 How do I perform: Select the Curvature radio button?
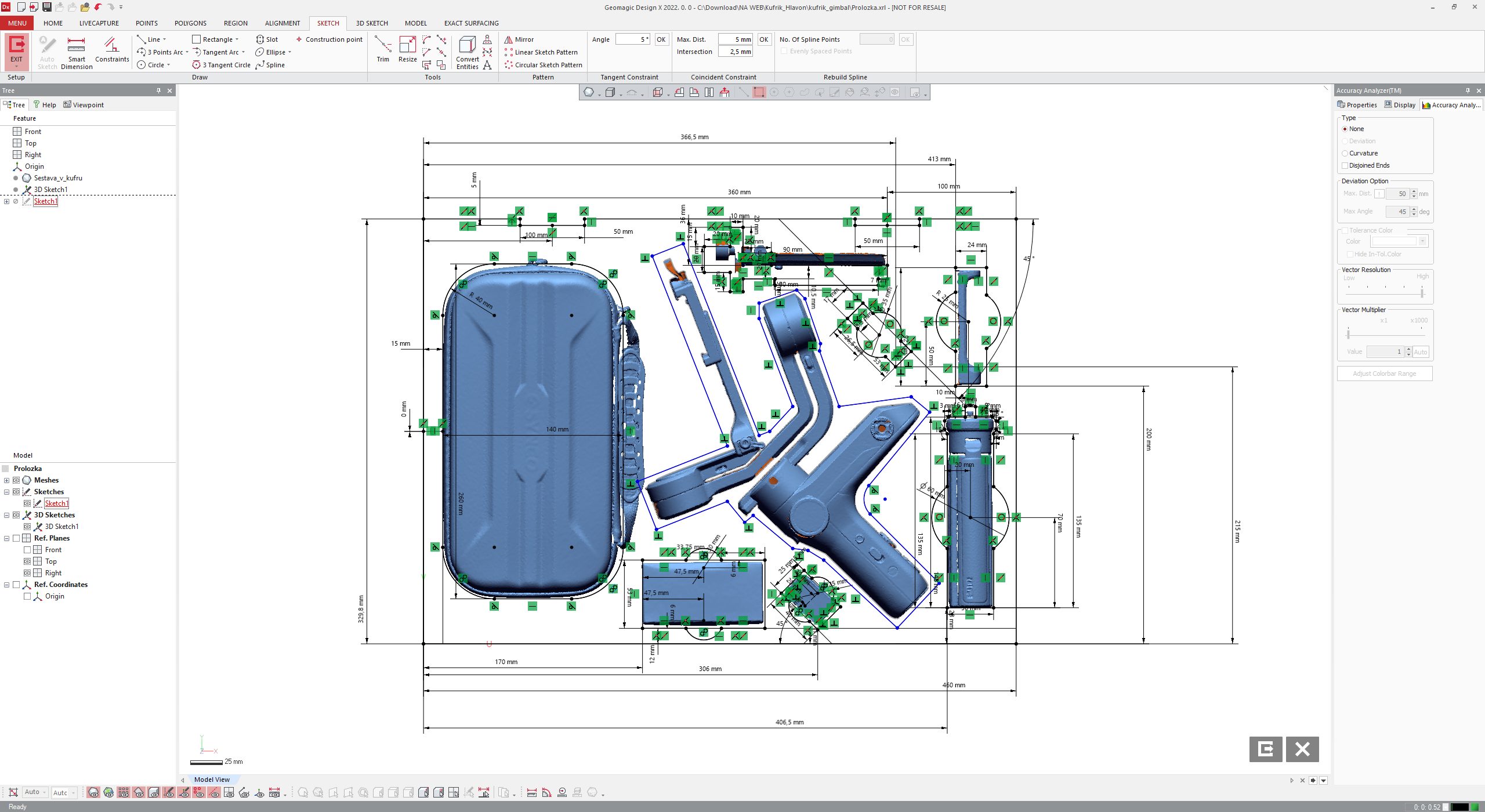click(x=1345, y=153)
